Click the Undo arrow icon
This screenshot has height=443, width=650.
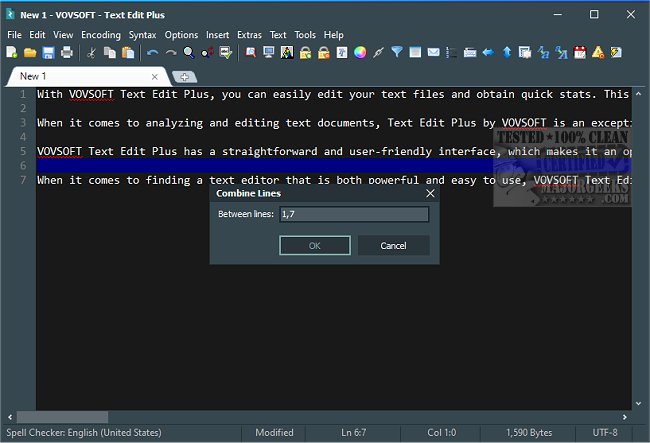click(x=153, y=52)
